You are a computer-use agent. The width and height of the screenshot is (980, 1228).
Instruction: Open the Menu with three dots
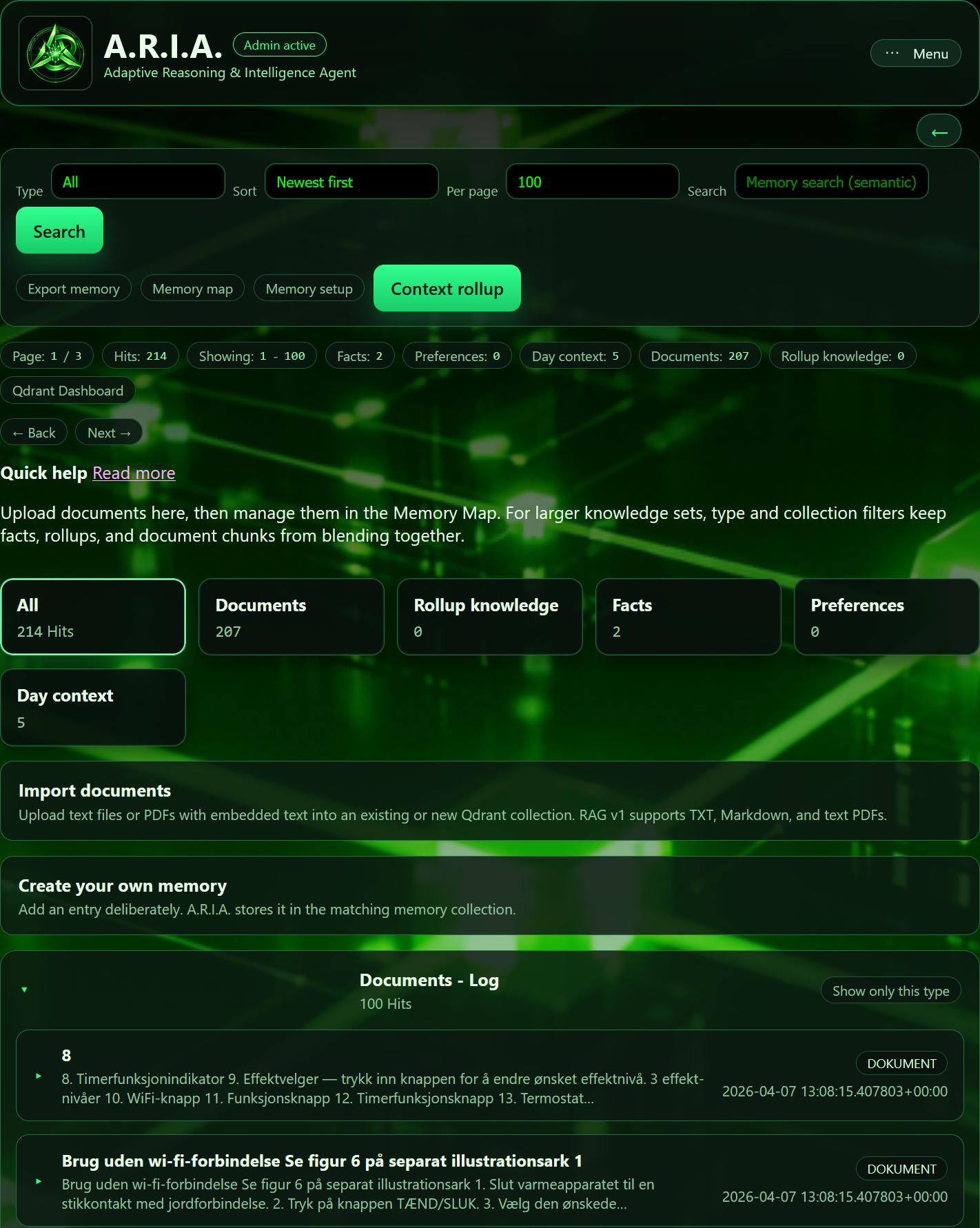pos(915,54)
